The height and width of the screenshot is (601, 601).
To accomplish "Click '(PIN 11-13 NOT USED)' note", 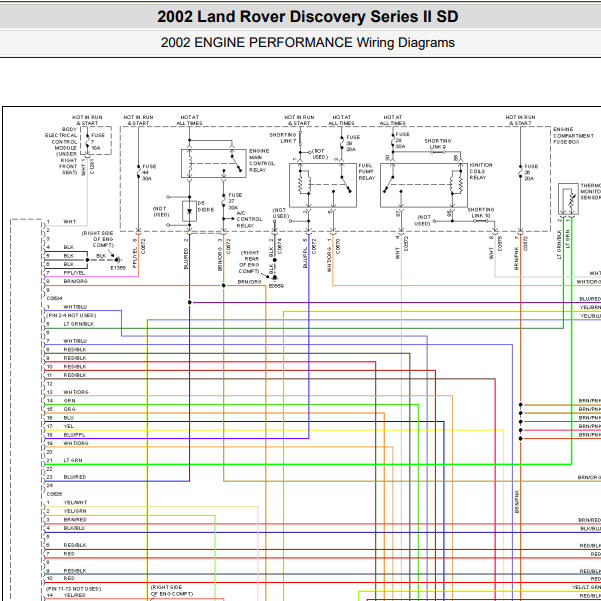I will click(73, 588).
